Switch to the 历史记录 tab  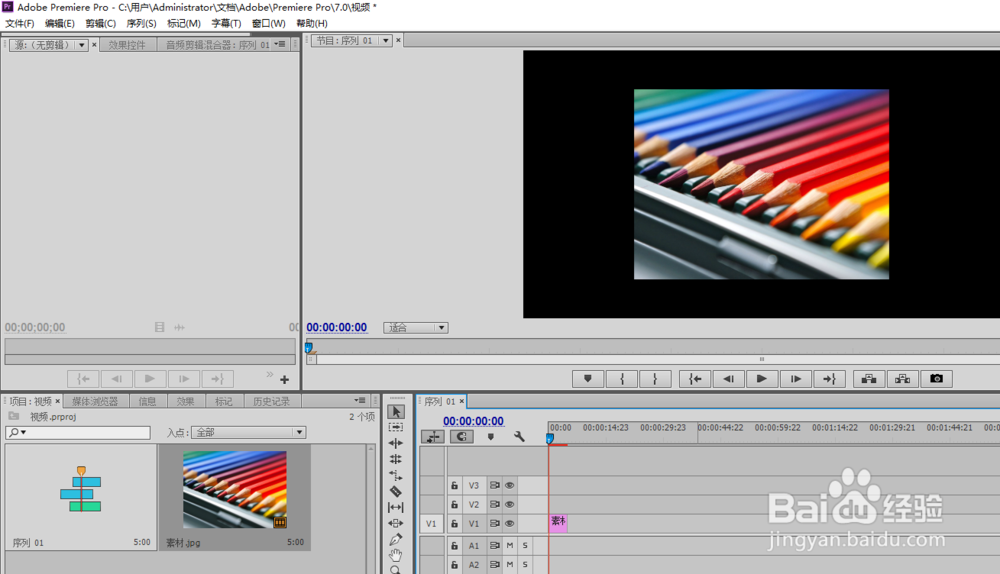click(x=272, y=401)
